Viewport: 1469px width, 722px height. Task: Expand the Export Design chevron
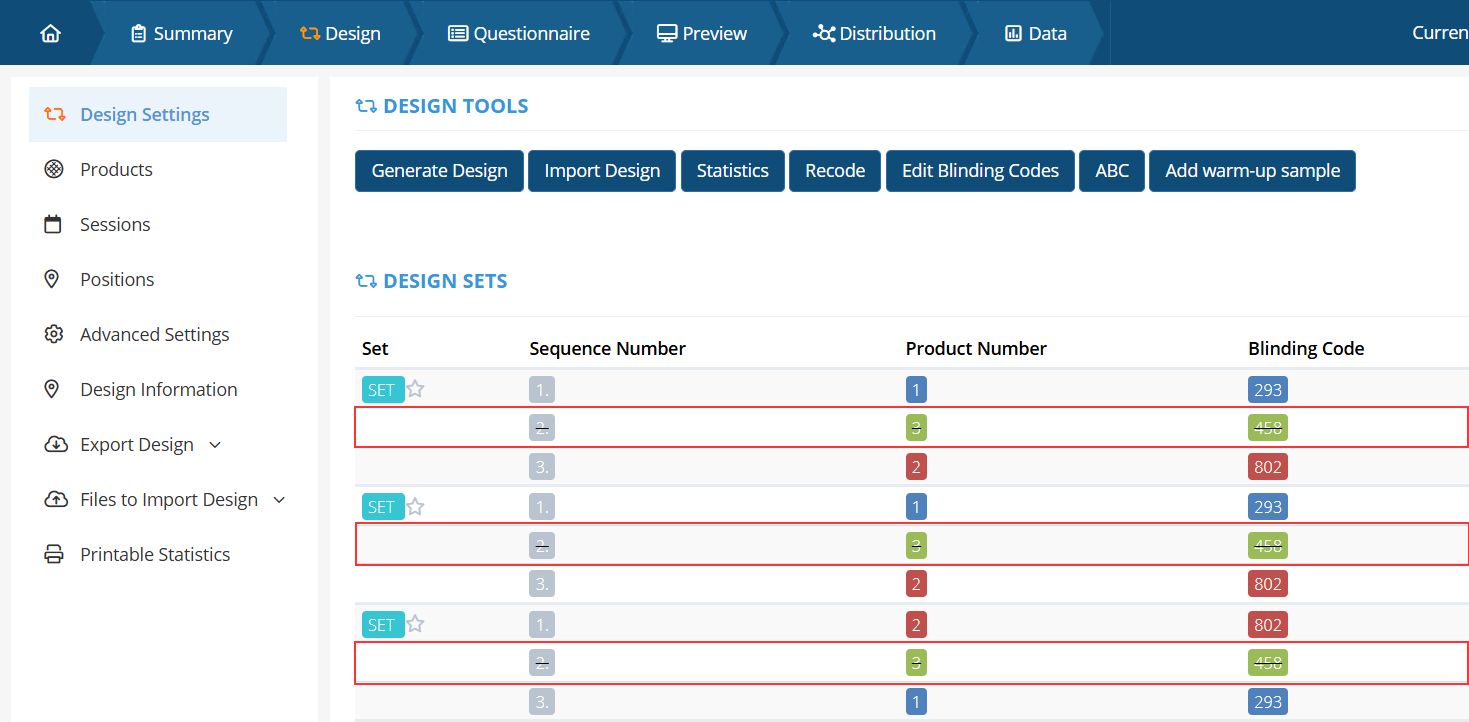[x=215, y=445]
